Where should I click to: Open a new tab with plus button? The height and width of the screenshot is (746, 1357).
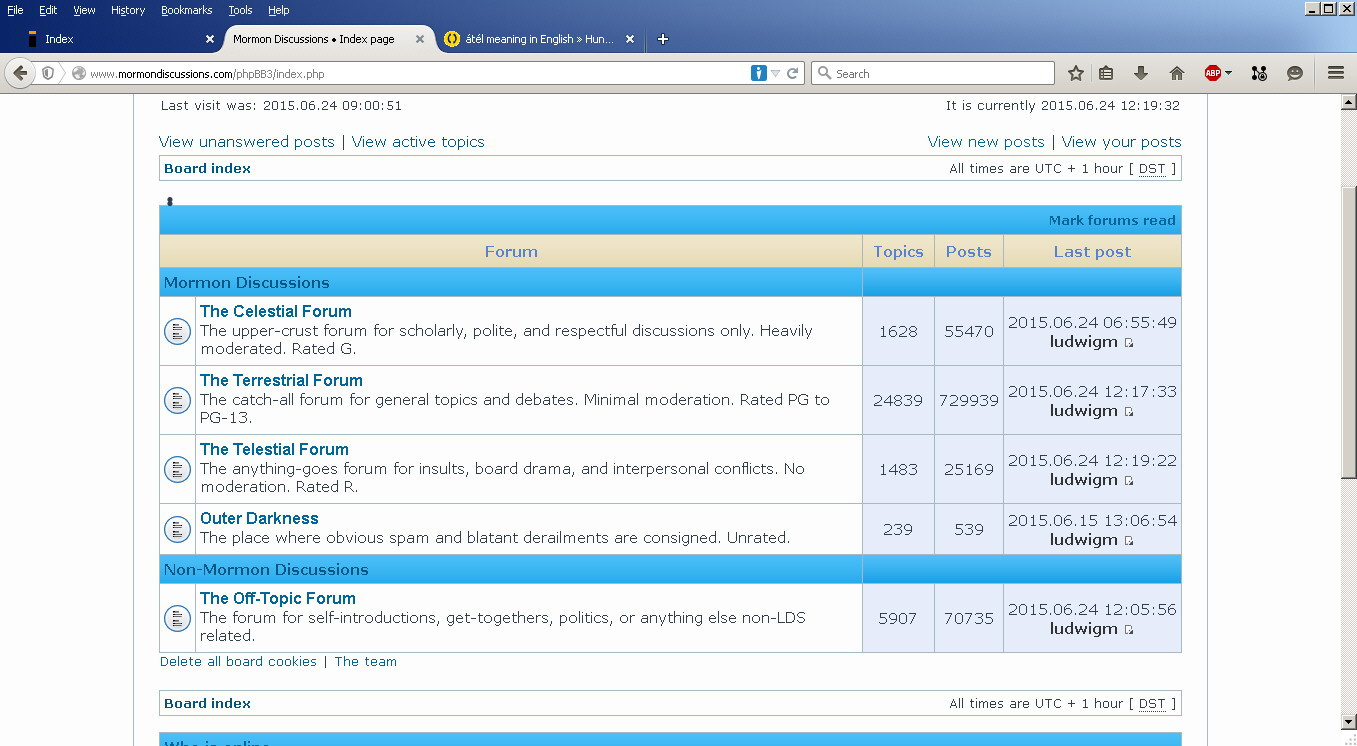coord(662,39)
